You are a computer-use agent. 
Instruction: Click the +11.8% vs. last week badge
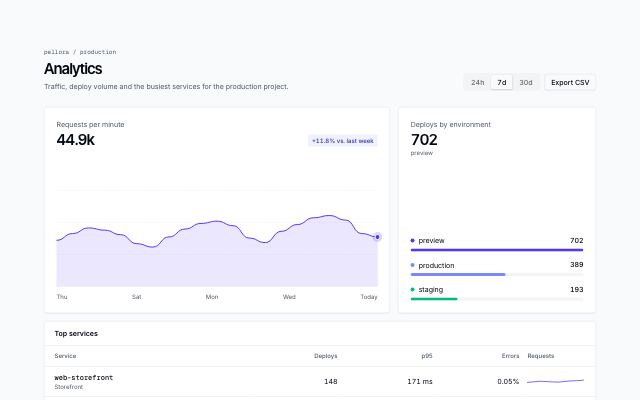click(343, 141)
